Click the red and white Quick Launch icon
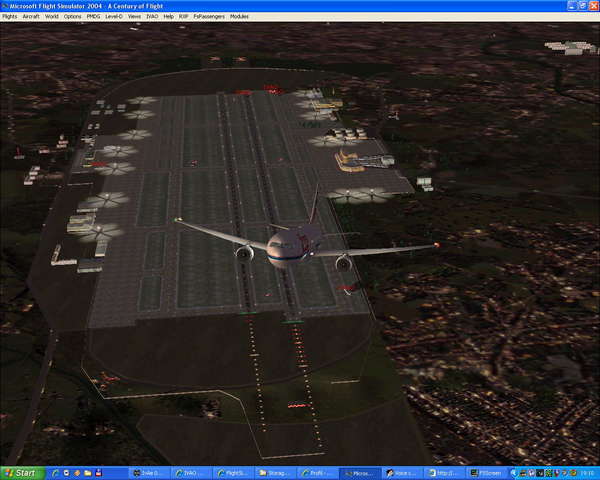The width and height of the screenshot is (600, 480). (98, 473)
